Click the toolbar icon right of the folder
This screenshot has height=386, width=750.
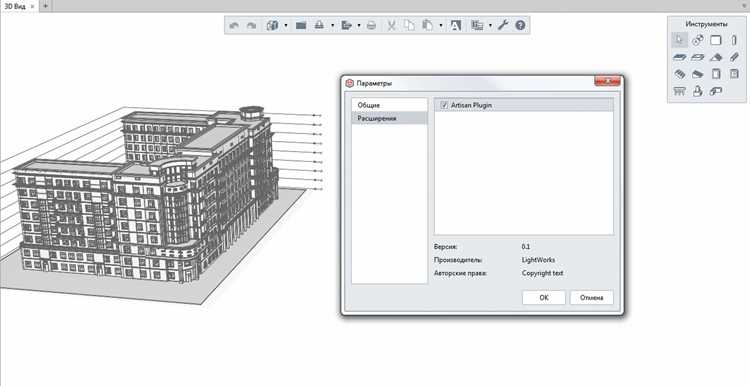(x=319, y=25)
